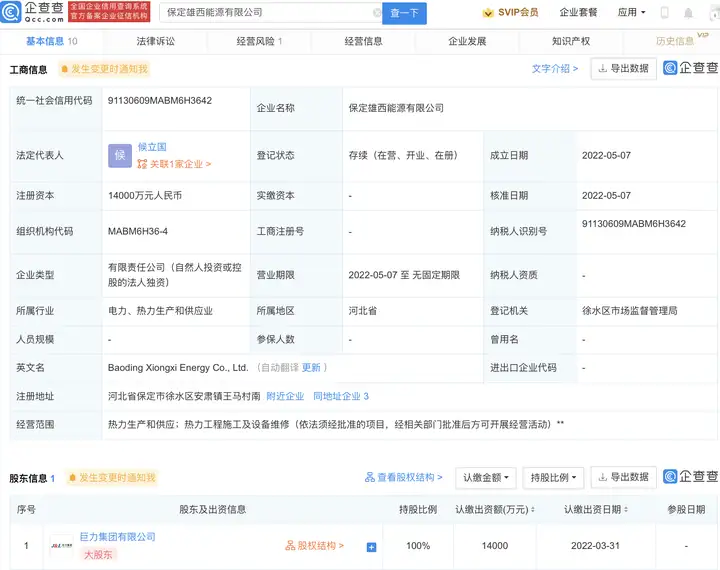This screenshot has height=570, width=720.
Task: Click the 2022-03-31 contribution date cell
Action: pyautogui.click(x=596, y=546)
